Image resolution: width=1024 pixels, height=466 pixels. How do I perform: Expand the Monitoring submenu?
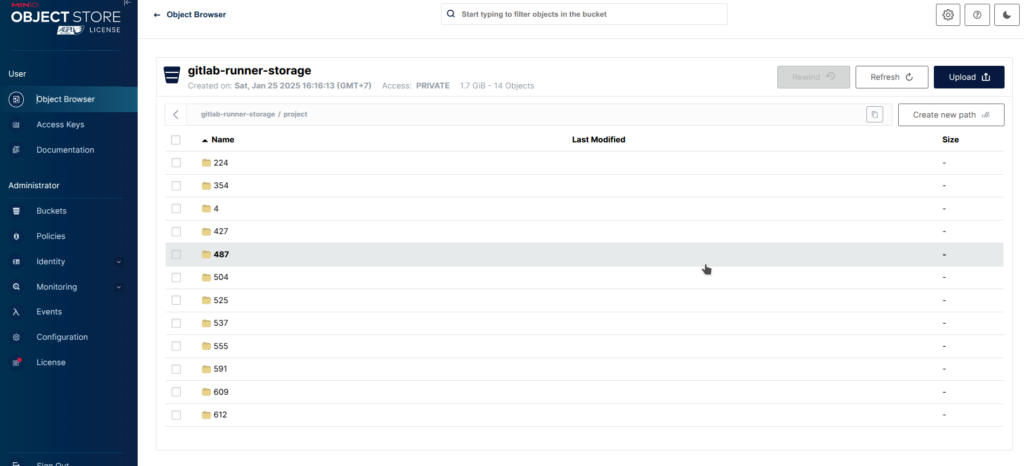tap(119, 287)
